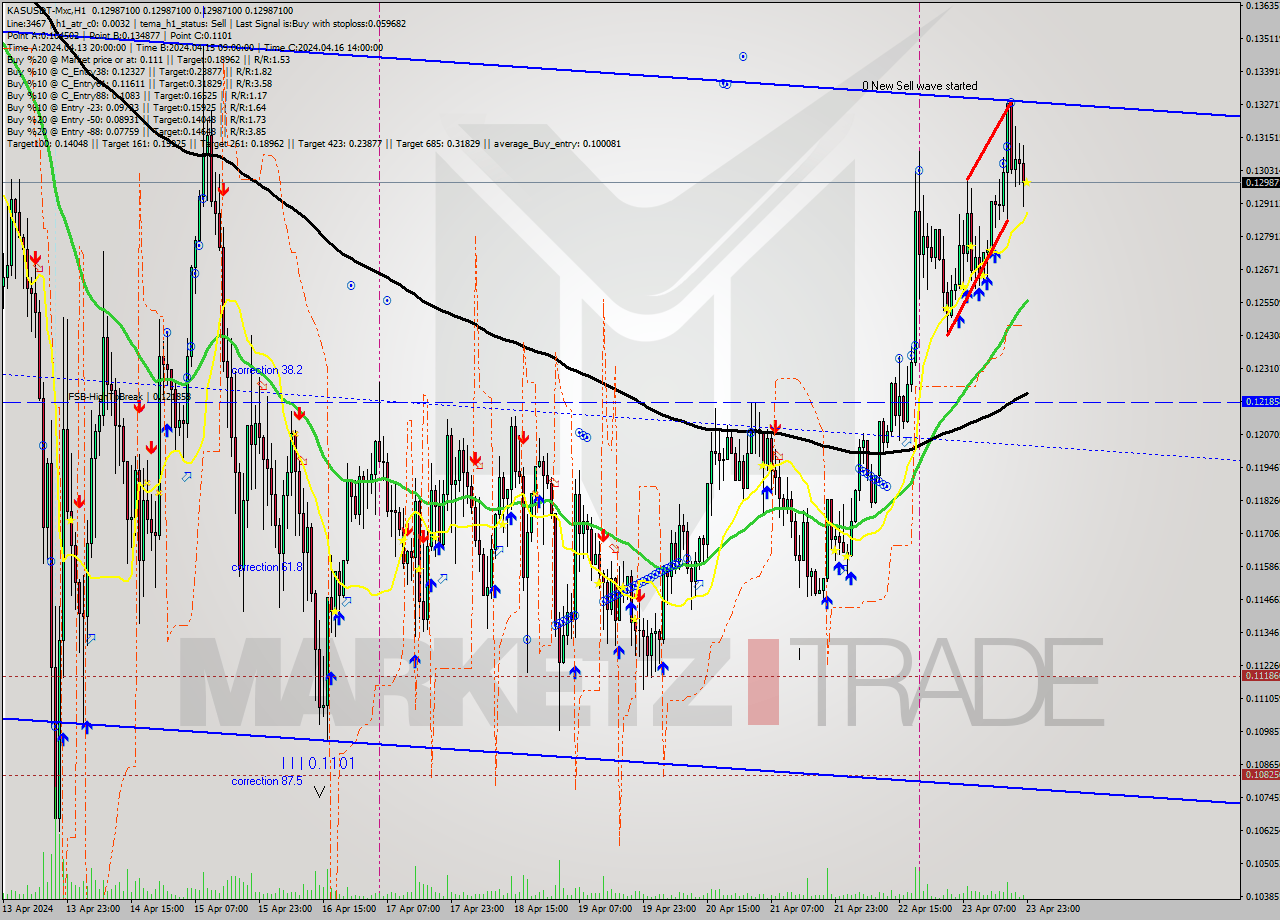Click the '18 Apr 15:00' time label
This screenshot has height=920, width=1280.
[540, 909]
